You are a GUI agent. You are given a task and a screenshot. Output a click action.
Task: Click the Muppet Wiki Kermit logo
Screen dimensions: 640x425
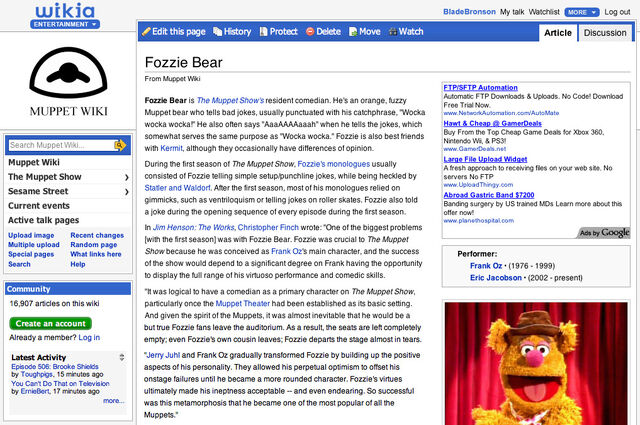click(69, 82)
